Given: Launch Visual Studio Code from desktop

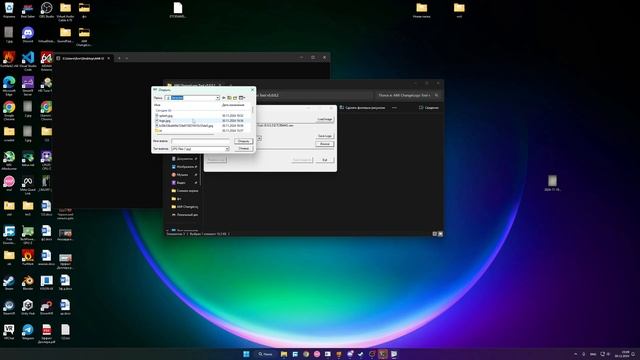Looking at the screenshot, I should pos(28,60).
